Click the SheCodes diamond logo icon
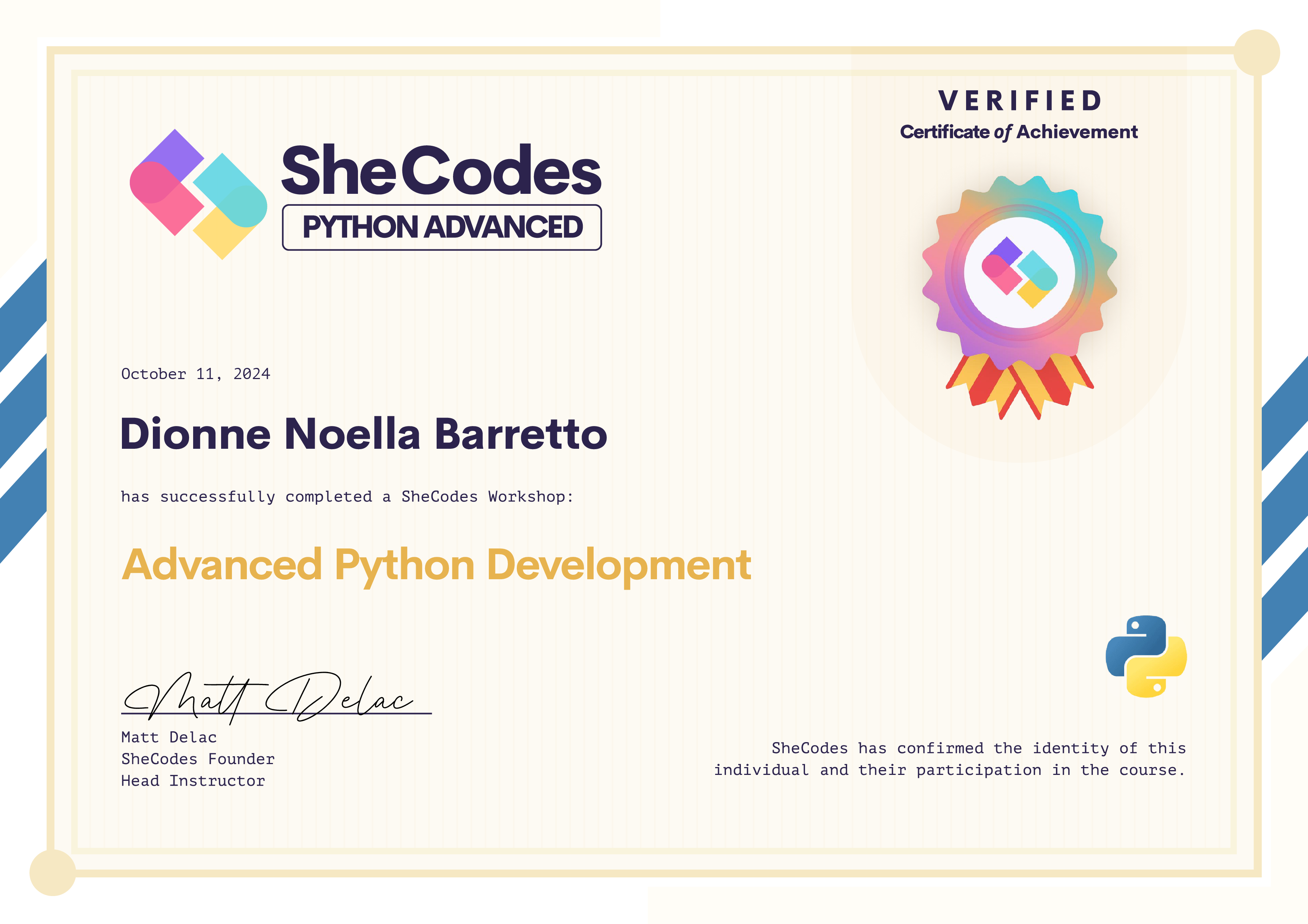 click(198, 194)
